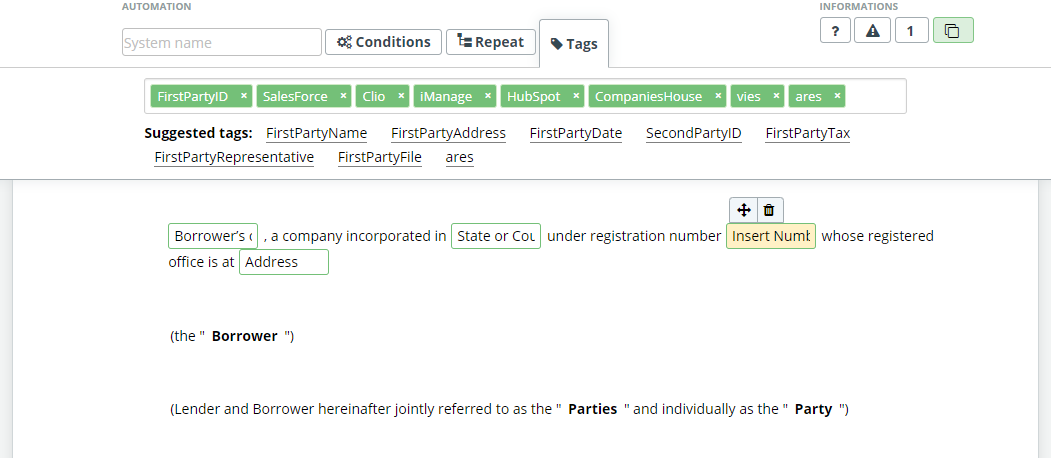Click the trash delete icon above field
Screen dimensions: 1051x458
[769, 210]
